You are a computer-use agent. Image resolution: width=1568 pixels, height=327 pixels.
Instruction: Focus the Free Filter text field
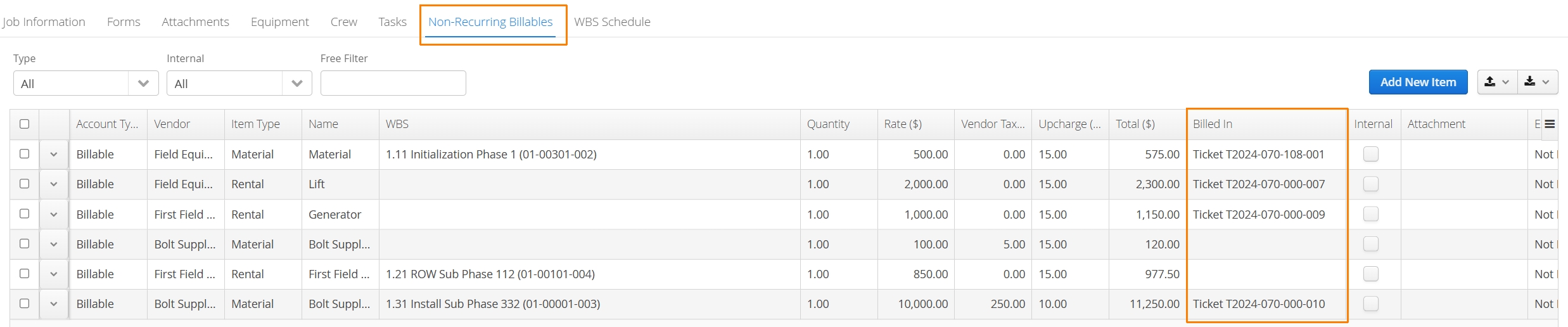point(393,83)
